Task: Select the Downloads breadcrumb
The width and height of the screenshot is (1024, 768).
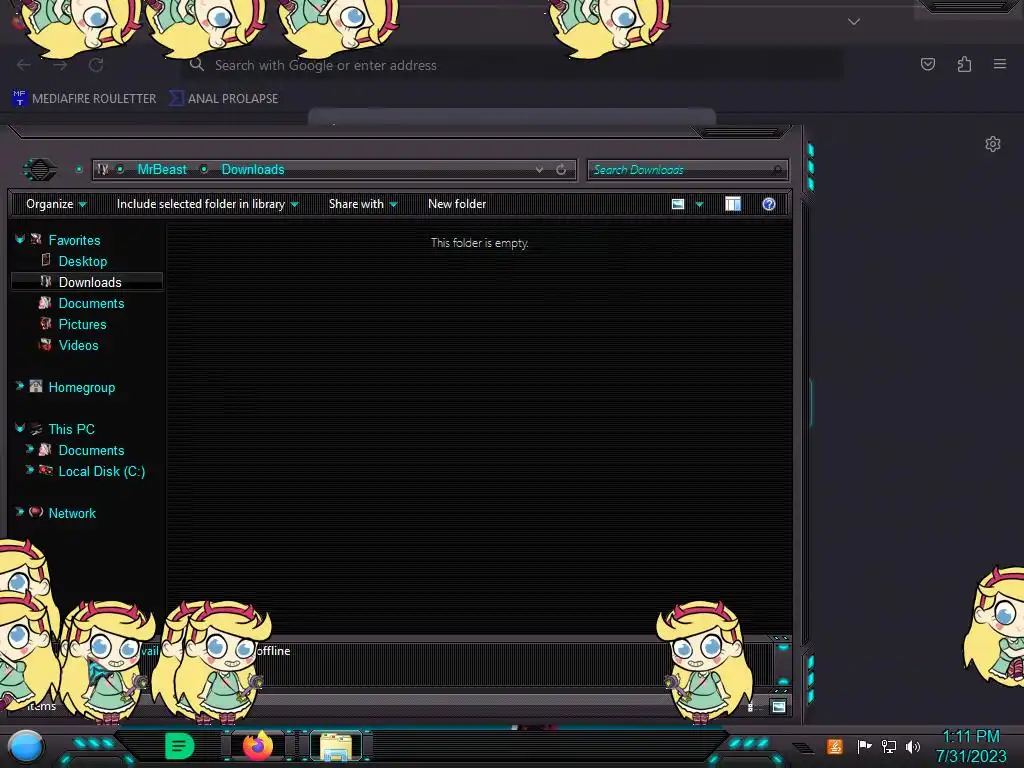Action: [253, 170]
